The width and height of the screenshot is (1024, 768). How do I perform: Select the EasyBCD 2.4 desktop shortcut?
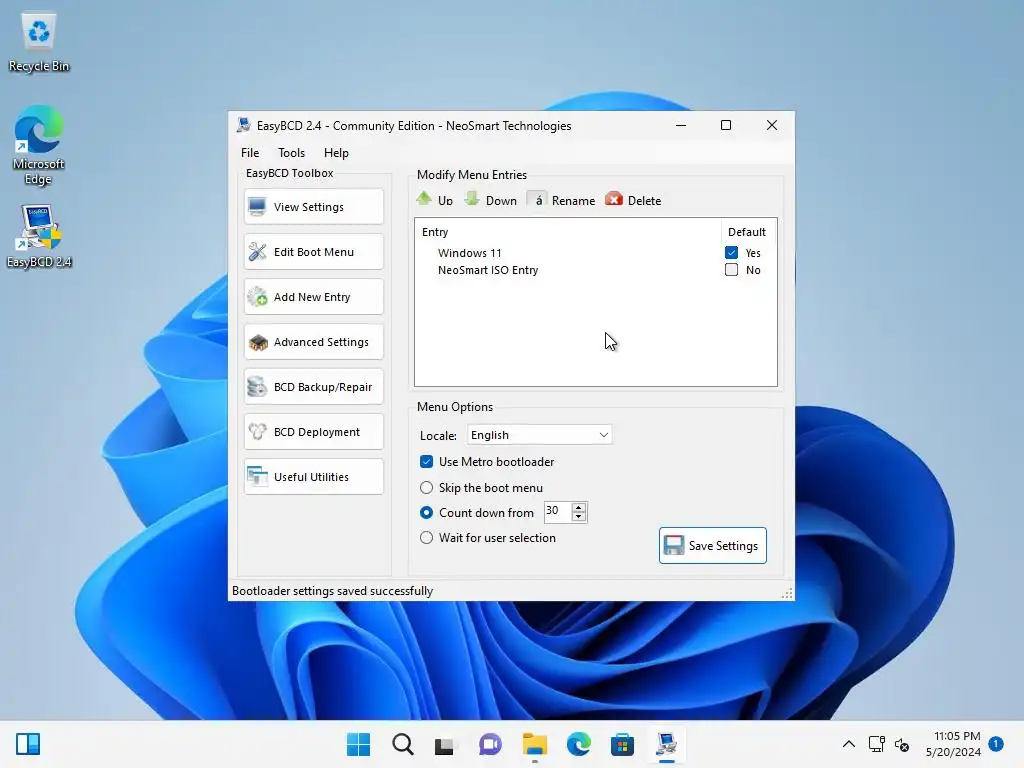[x=39, y=236]
